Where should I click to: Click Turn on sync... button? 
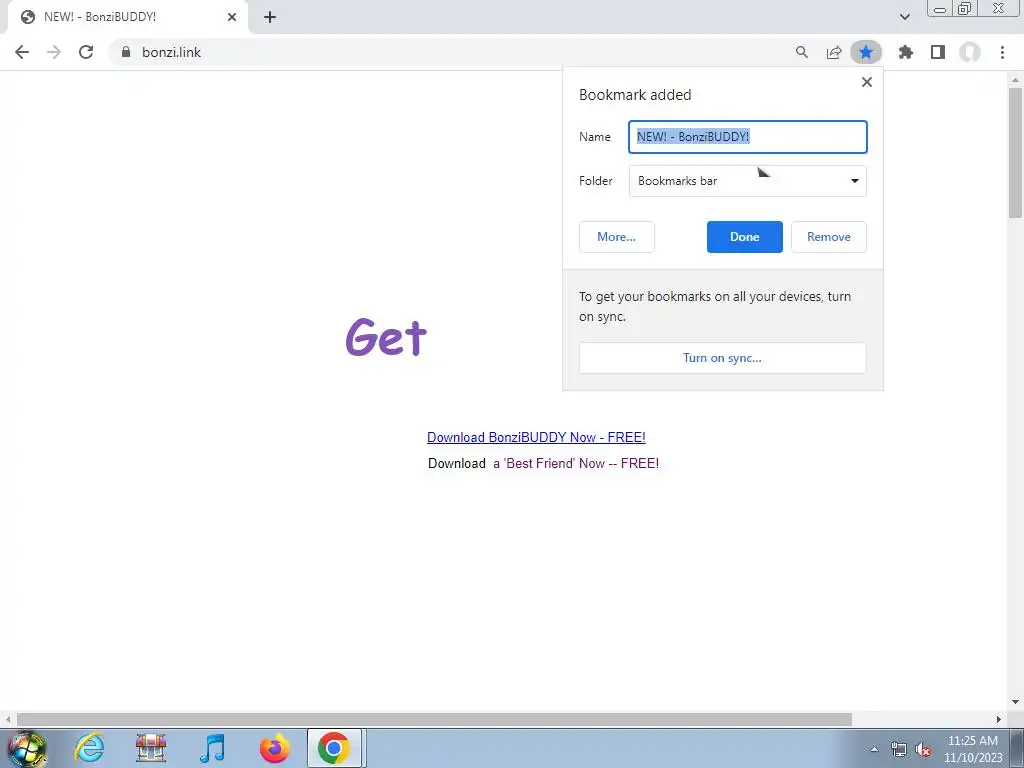tap(722, 358)
